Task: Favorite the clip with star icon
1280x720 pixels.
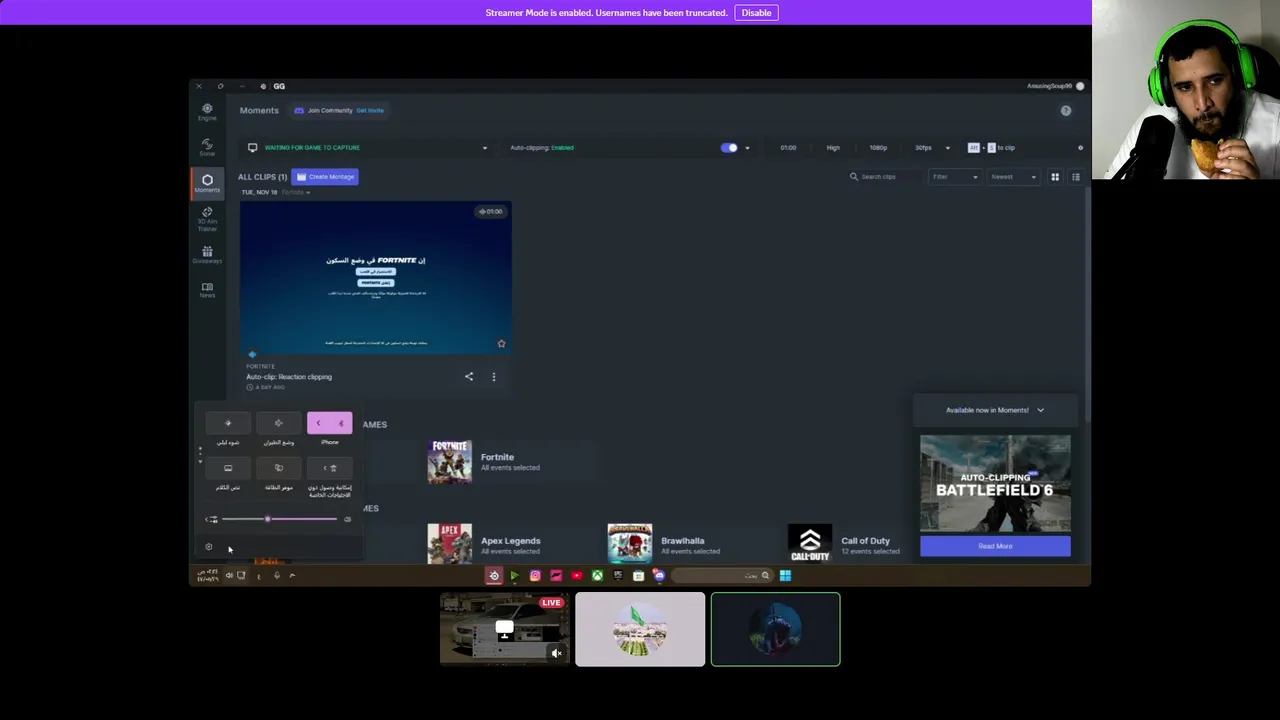Action: (x=501, y=344)
